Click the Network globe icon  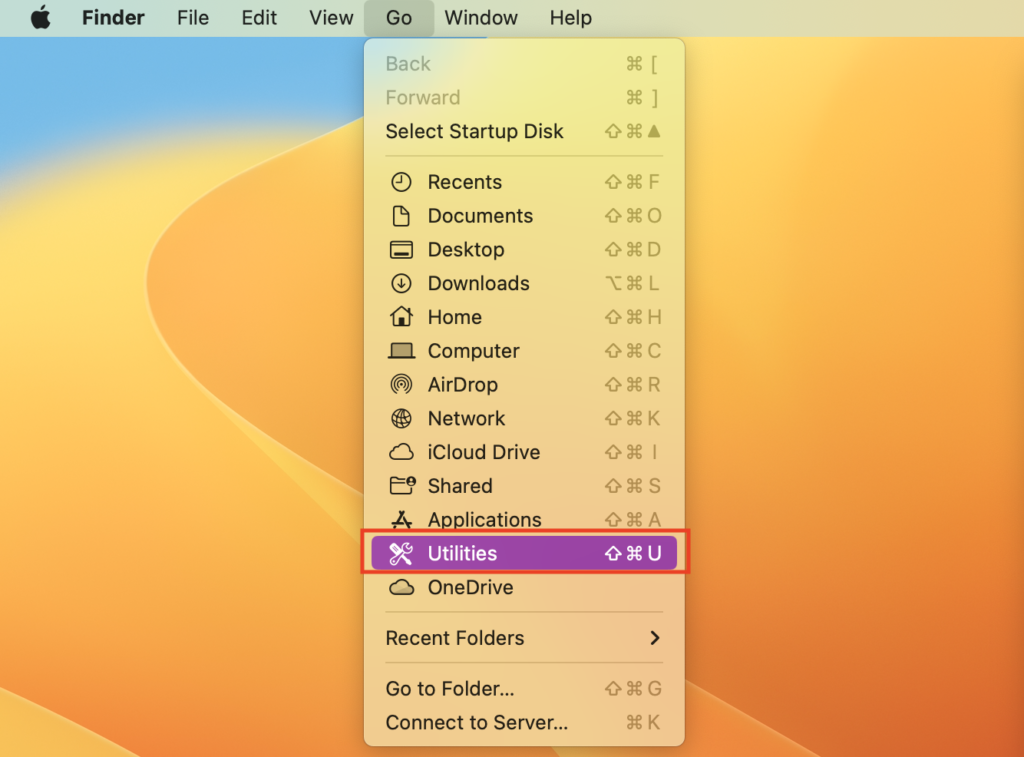[x=401, y=419]
